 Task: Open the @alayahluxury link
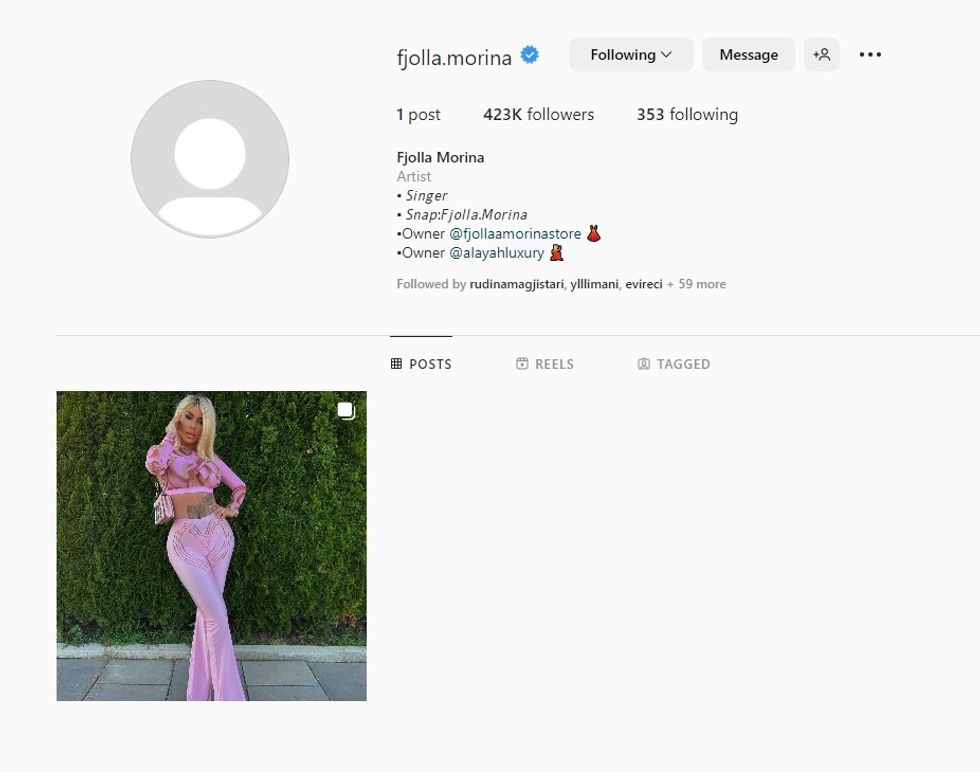(497, 253)
